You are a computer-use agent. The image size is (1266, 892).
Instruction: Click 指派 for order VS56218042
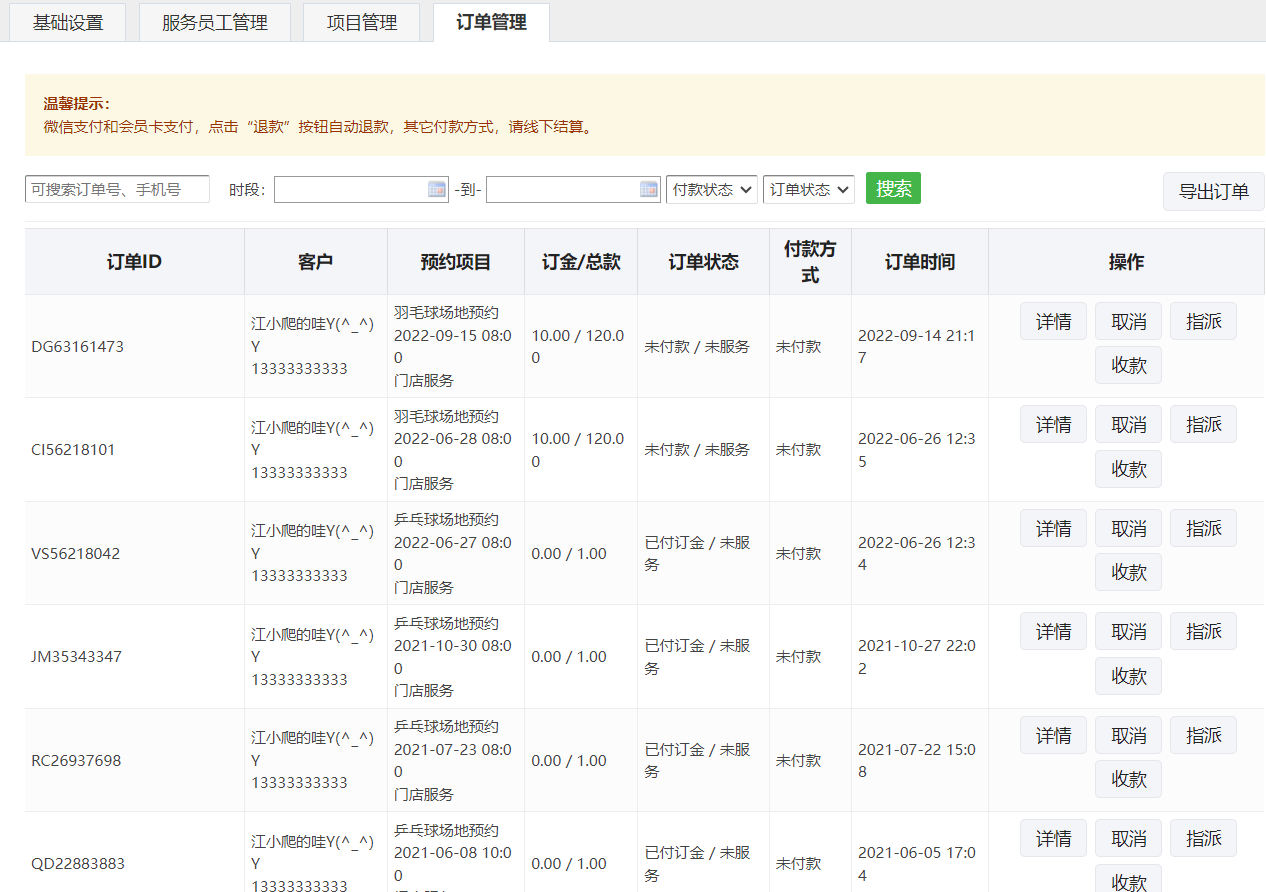[x=1203, y=528]
